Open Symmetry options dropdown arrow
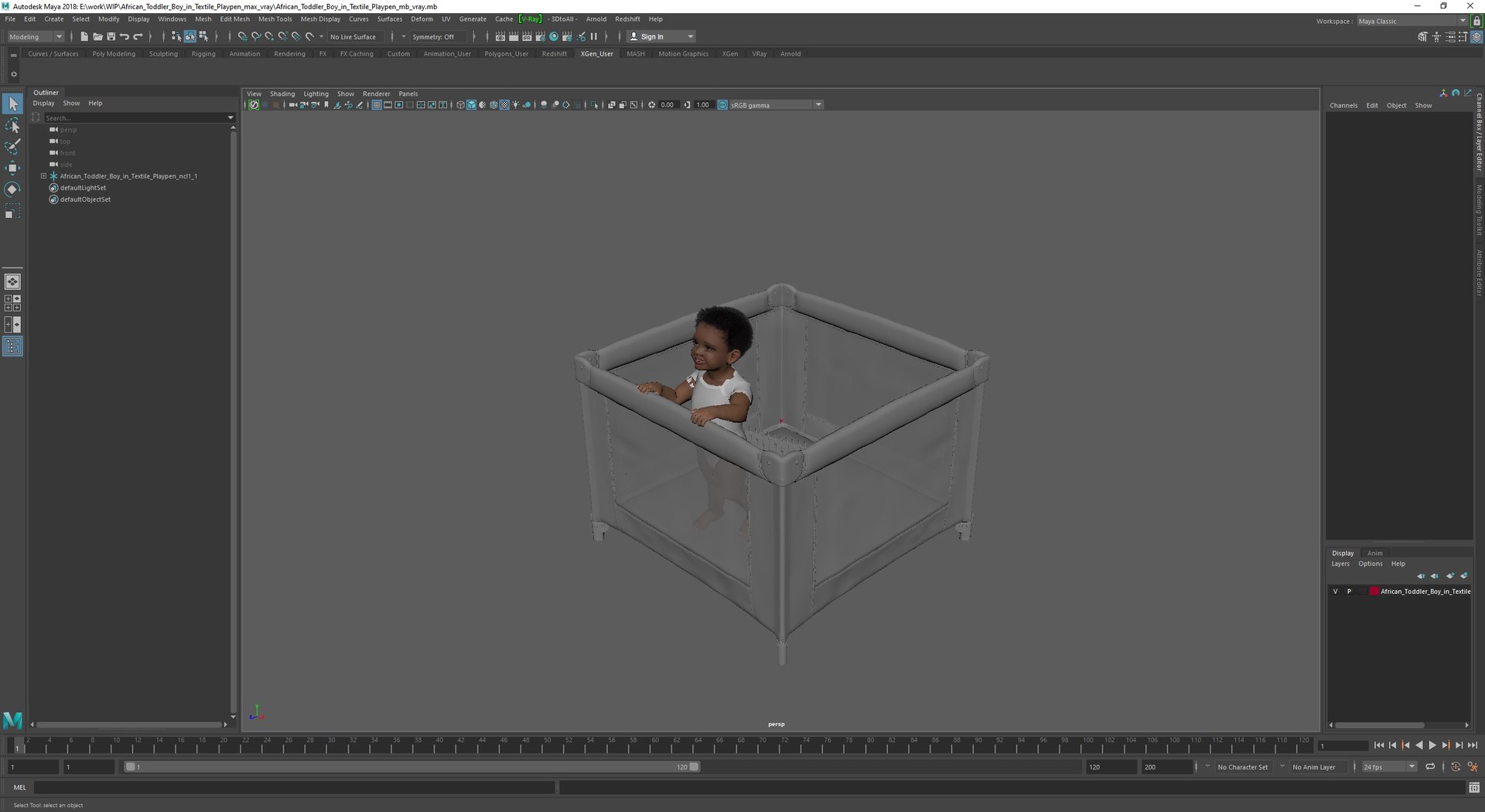1485x812 pixels. pyautogui.click(x=404, y=36)
